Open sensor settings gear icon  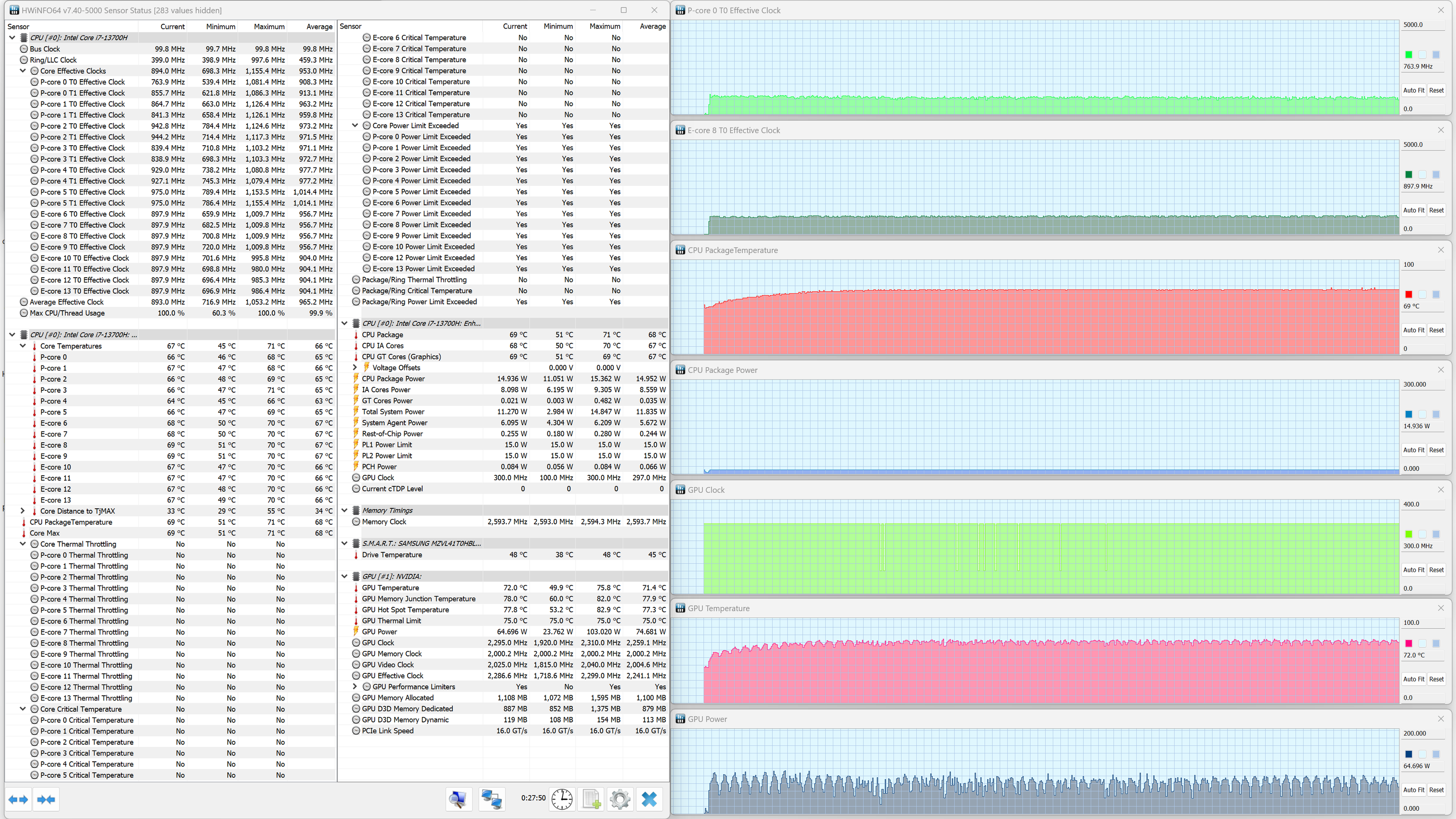coord(620,799)
